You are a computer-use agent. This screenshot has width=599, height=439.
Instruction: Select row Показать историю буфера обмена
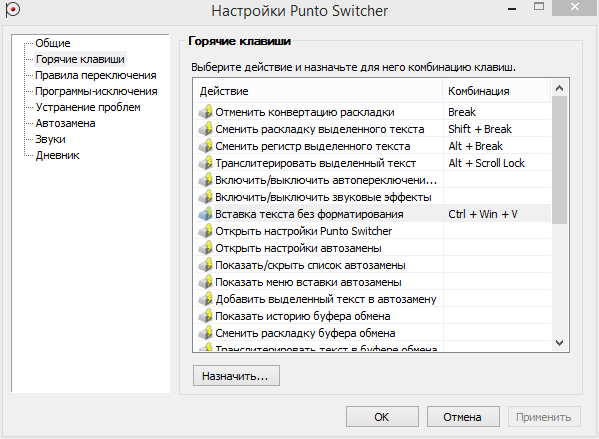372,316
